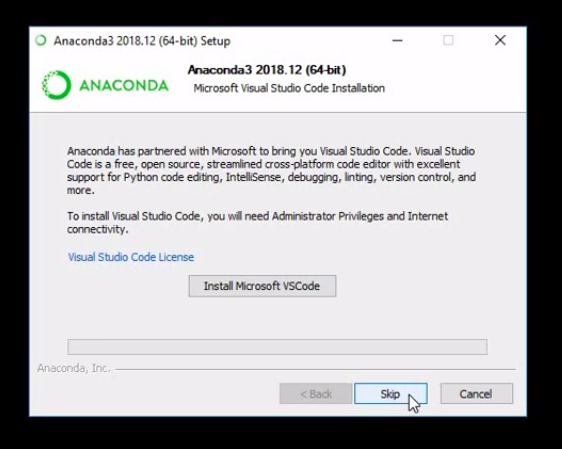
Task: Click the disabled Back button
Action: (316, 393)
